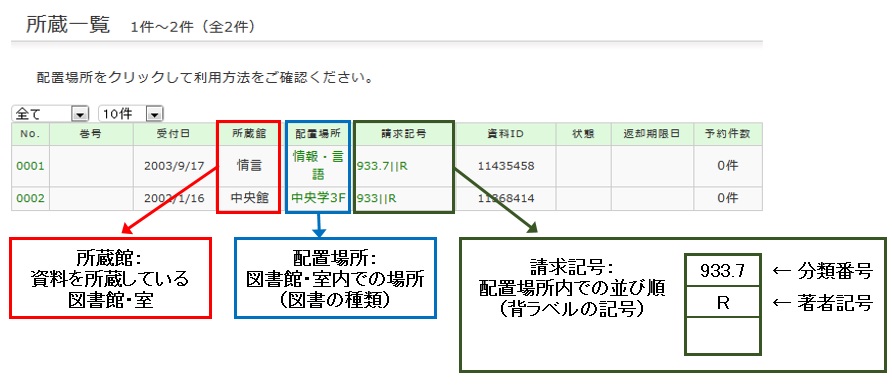Open the 全て filter dropdown
The image size is (892, 388).
pos(49,114)
